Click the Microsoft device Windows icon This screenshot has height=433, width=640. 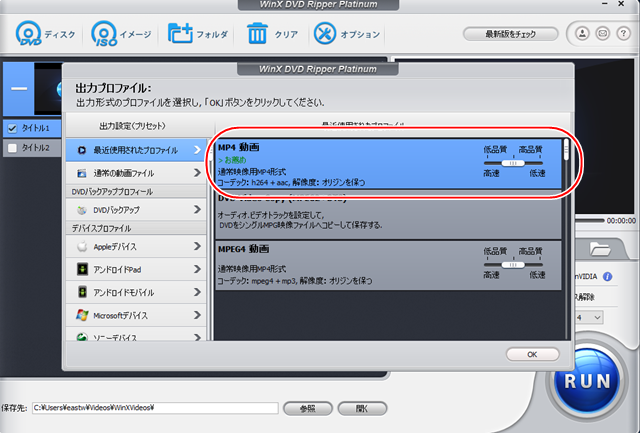tap(82, 315)
